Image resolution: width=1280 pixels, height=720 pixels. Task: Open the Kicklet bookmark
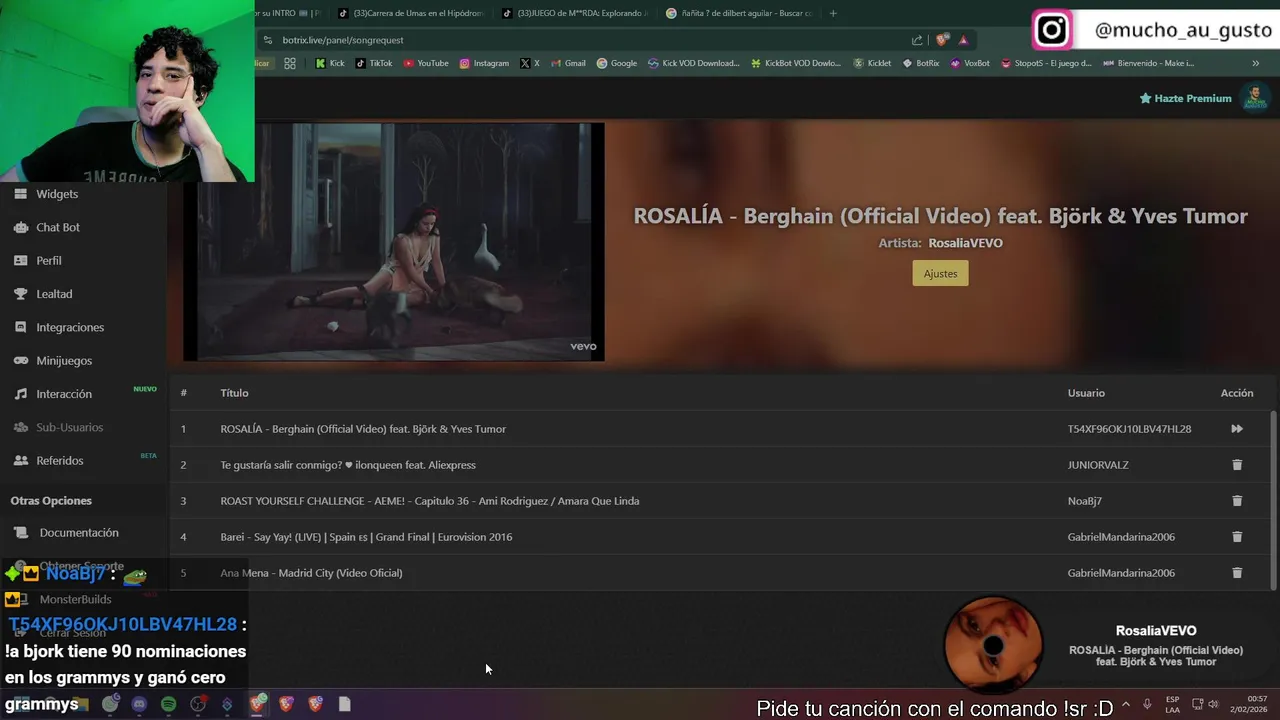[871, 63]
